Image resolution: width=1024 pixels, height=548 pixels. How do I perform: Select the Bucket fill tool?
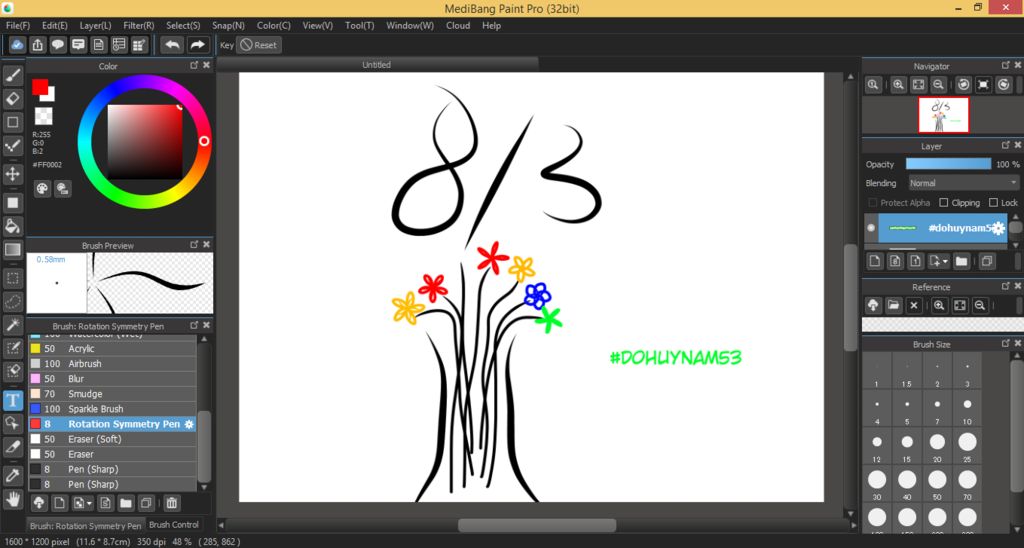click(x=12, y=226)
